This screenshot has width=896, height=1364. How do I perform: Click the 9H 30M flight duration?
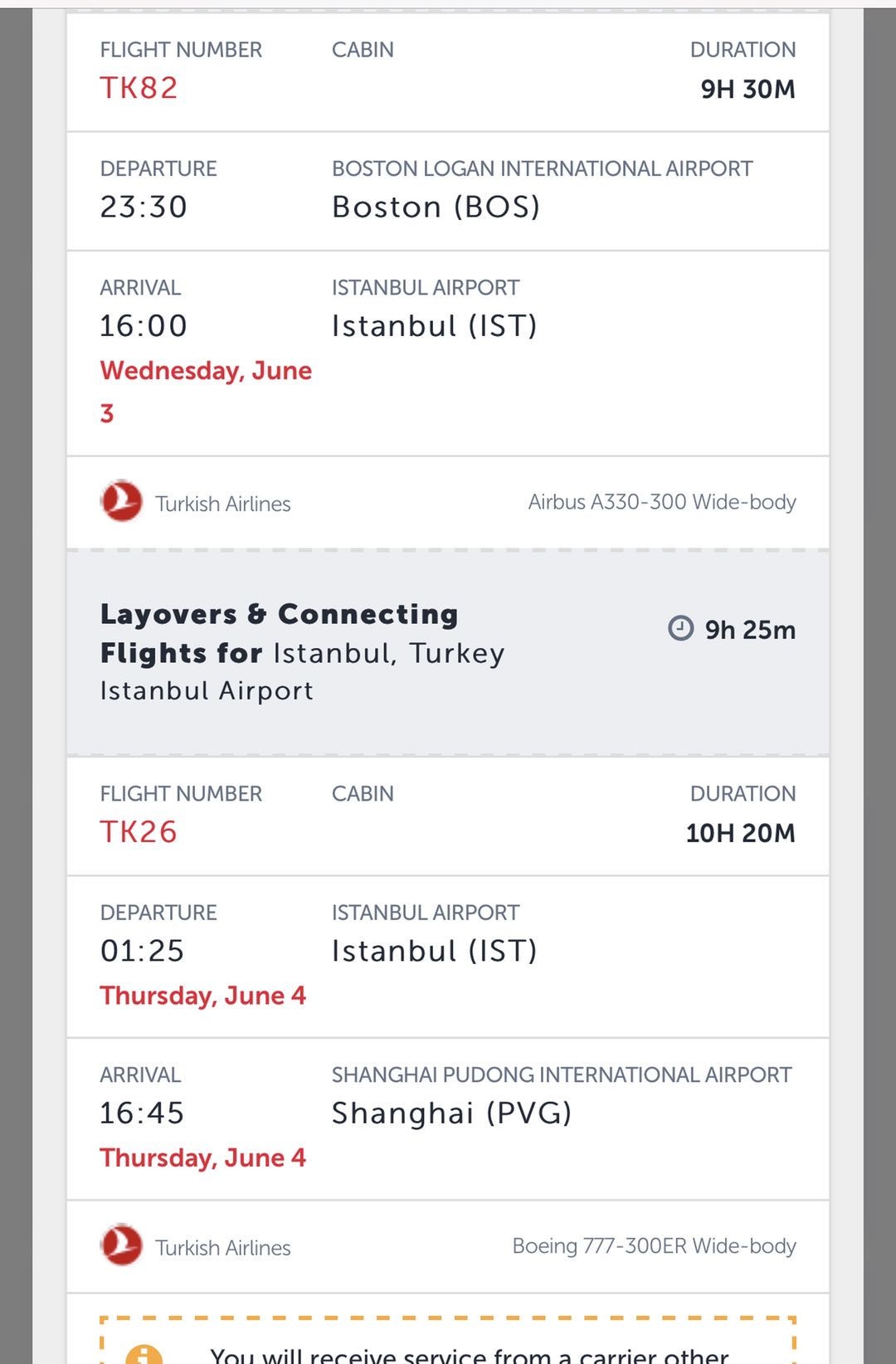tap(747, 89)
